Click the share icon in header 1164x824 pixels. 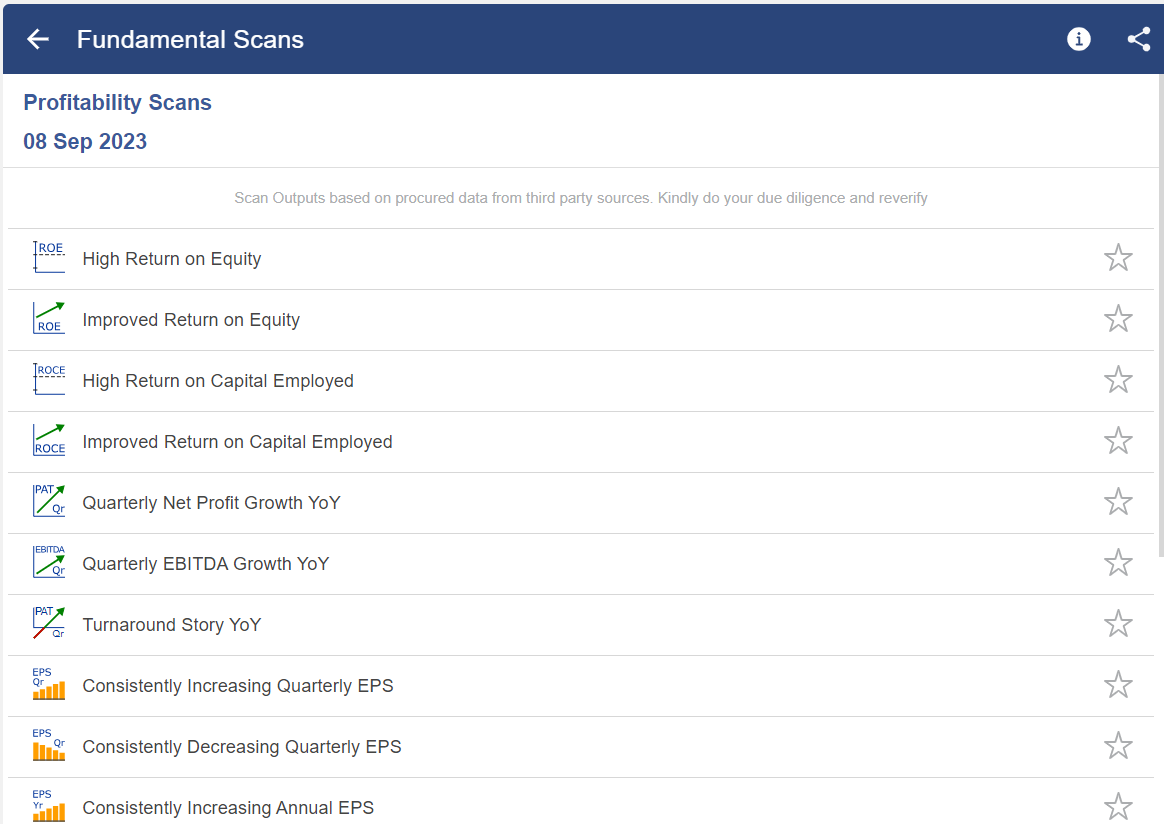tap(1139, 39)
